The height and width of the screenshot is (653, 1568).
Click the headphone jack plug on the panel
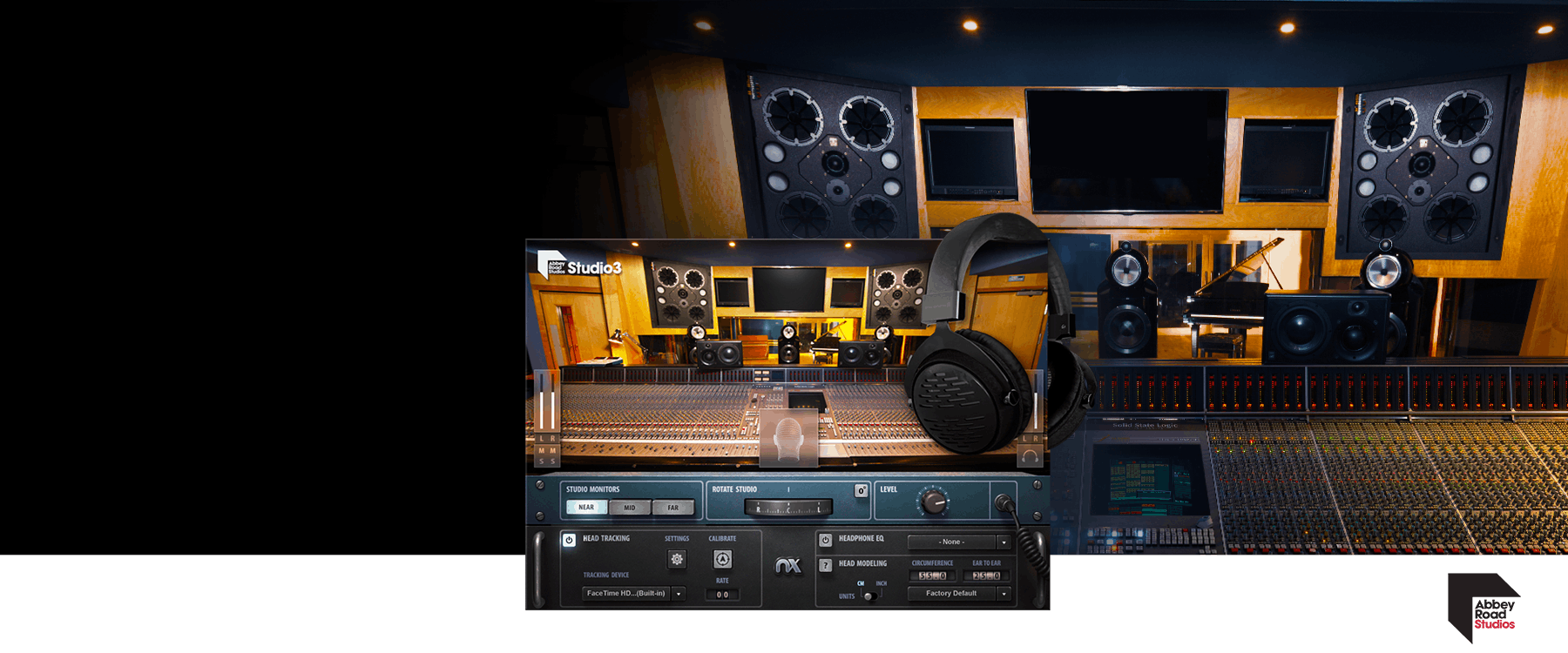pos(1004,503)
